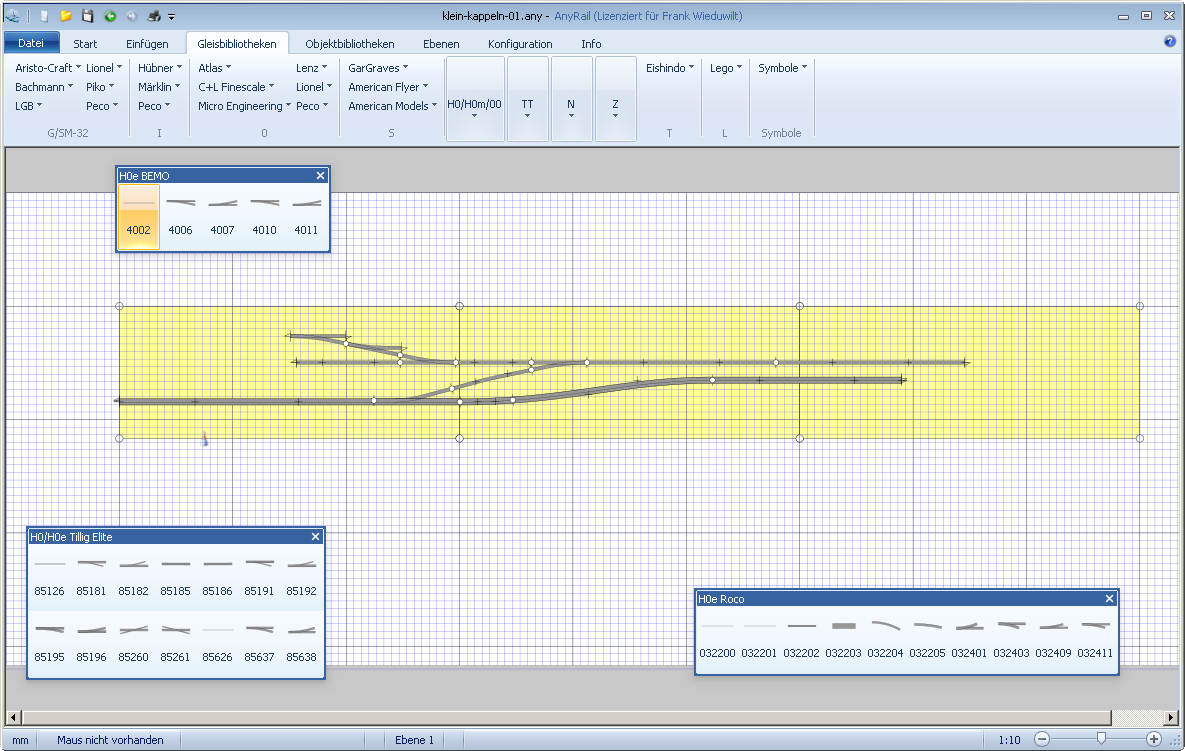Select Roco curved track 032204
1185x751 pixels.
click(885, 638)
